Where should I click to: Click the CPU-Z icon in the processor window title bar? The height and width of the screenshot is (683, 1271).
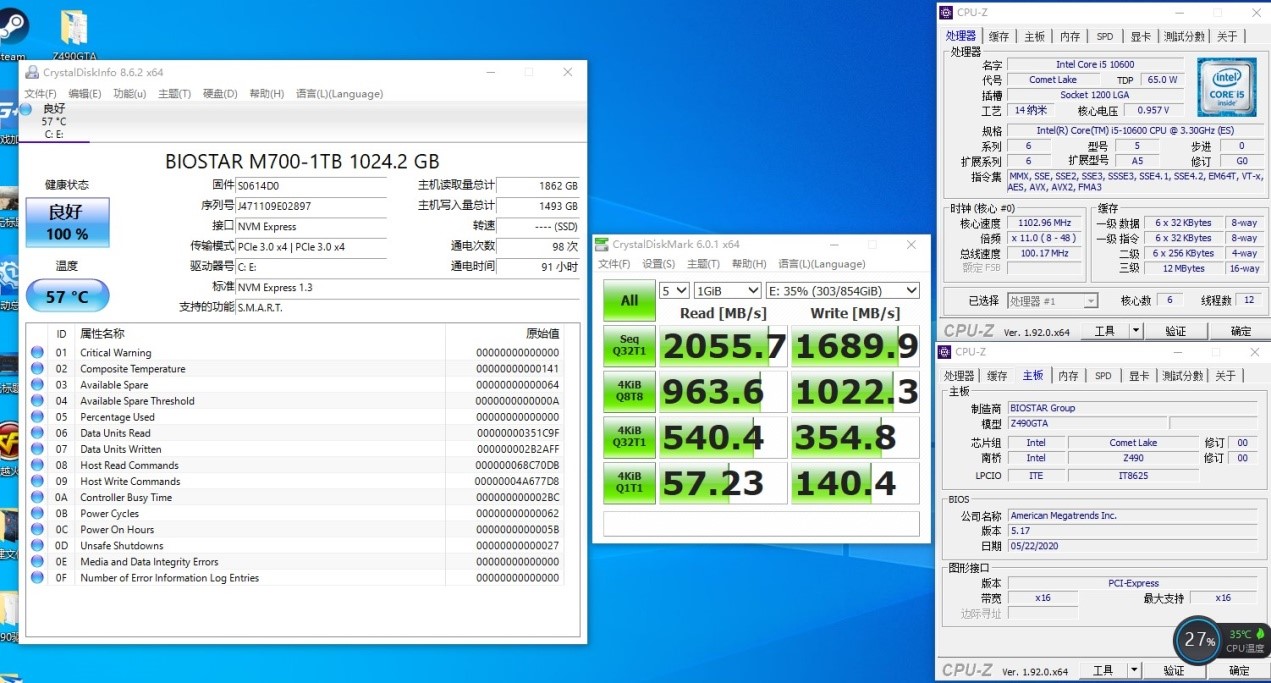945,12
